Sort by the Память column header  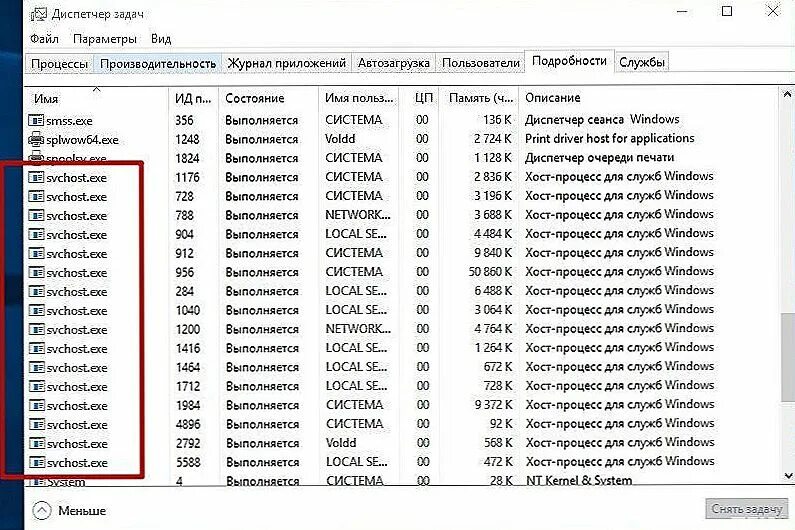coord(479,98)
